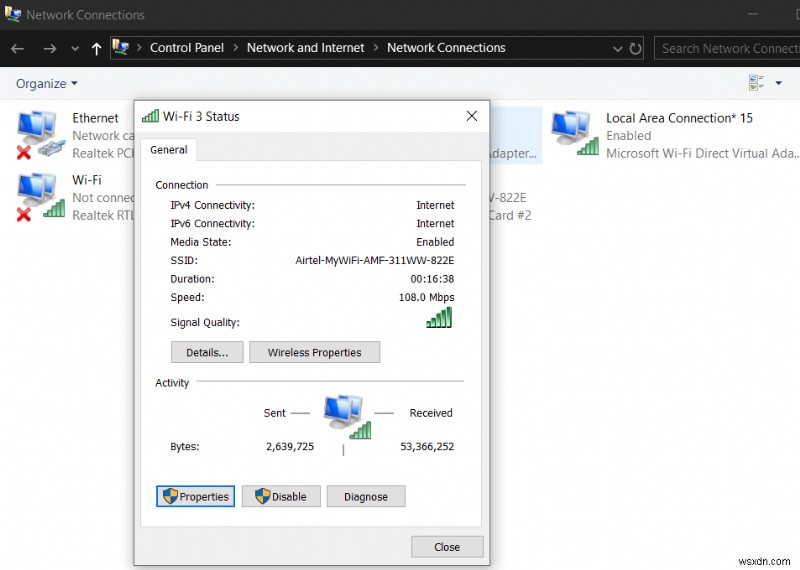Screen dimensions: 800x570
Task: Select the Network Connections breadcrumb
Action: pos(446,48)
